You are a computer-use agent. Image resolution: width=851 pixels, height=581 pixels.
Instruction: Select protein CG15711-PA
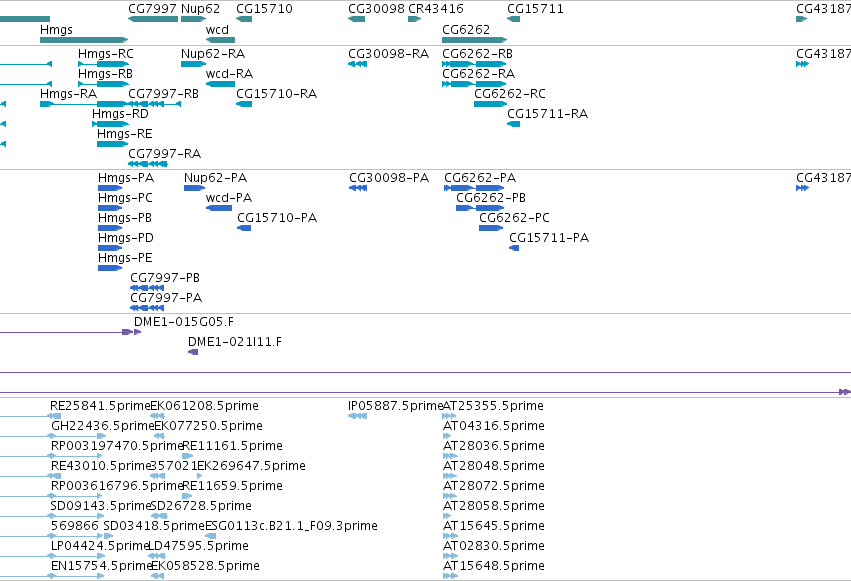pyautogui.click(x=514, y=248)
